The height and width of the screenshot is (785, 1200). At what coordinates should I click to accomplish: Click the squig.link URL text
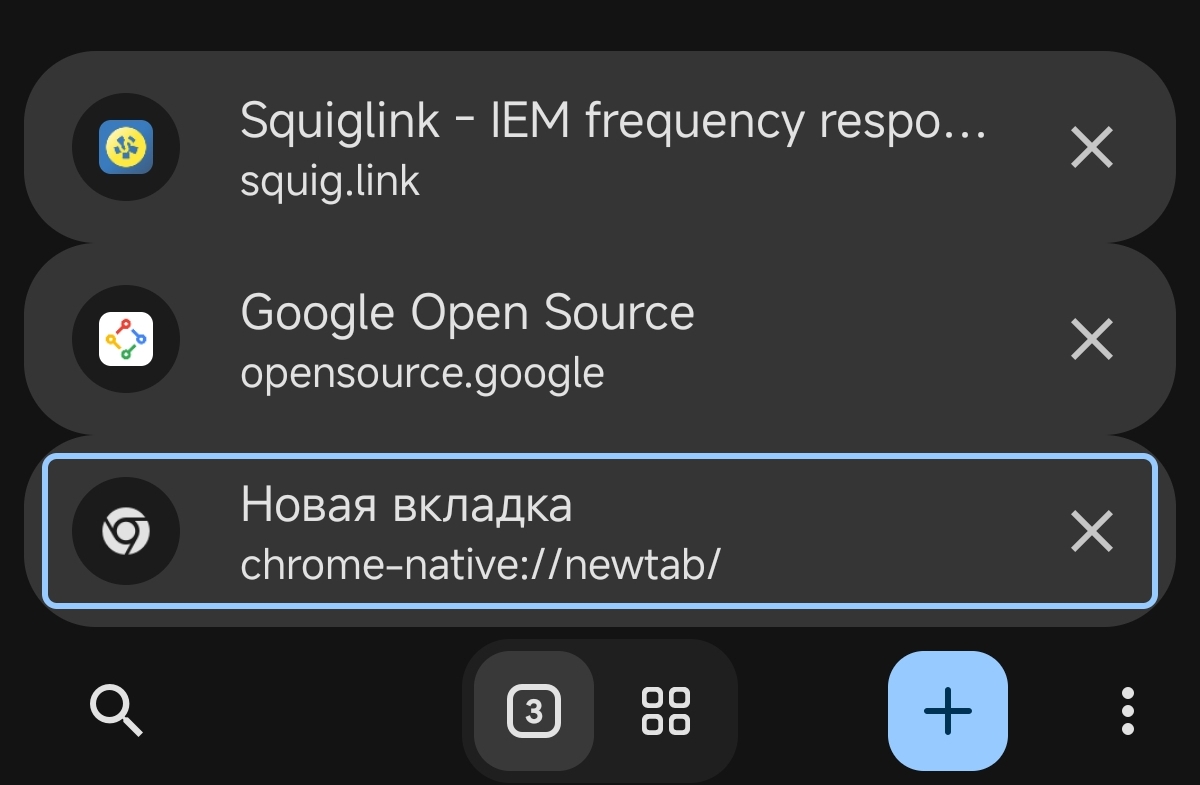click(330, 181)
